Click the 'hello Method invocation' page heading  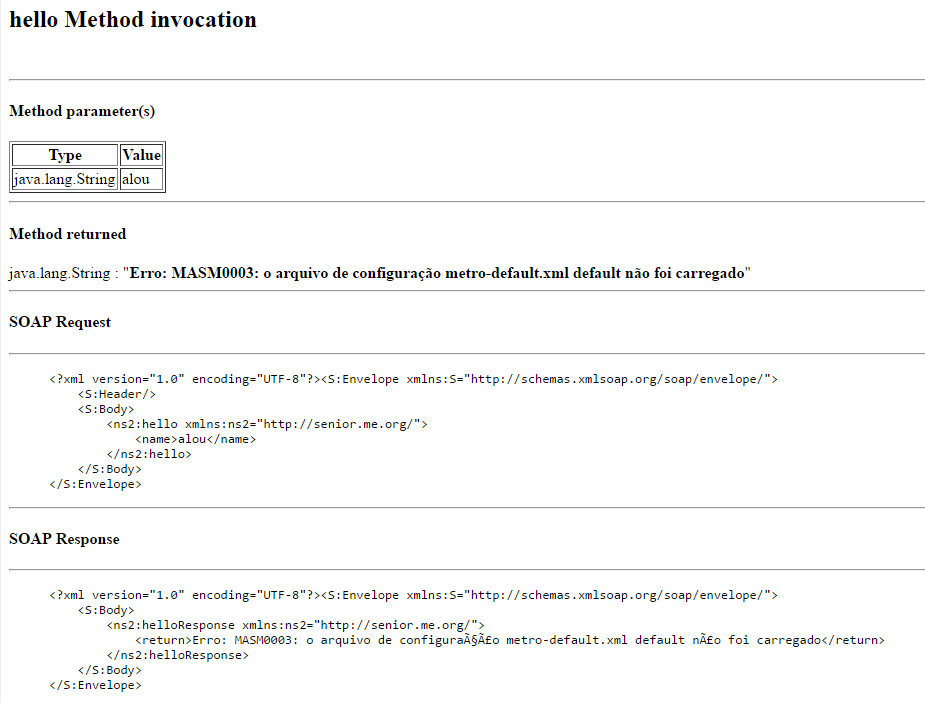[x=133, y=20]
